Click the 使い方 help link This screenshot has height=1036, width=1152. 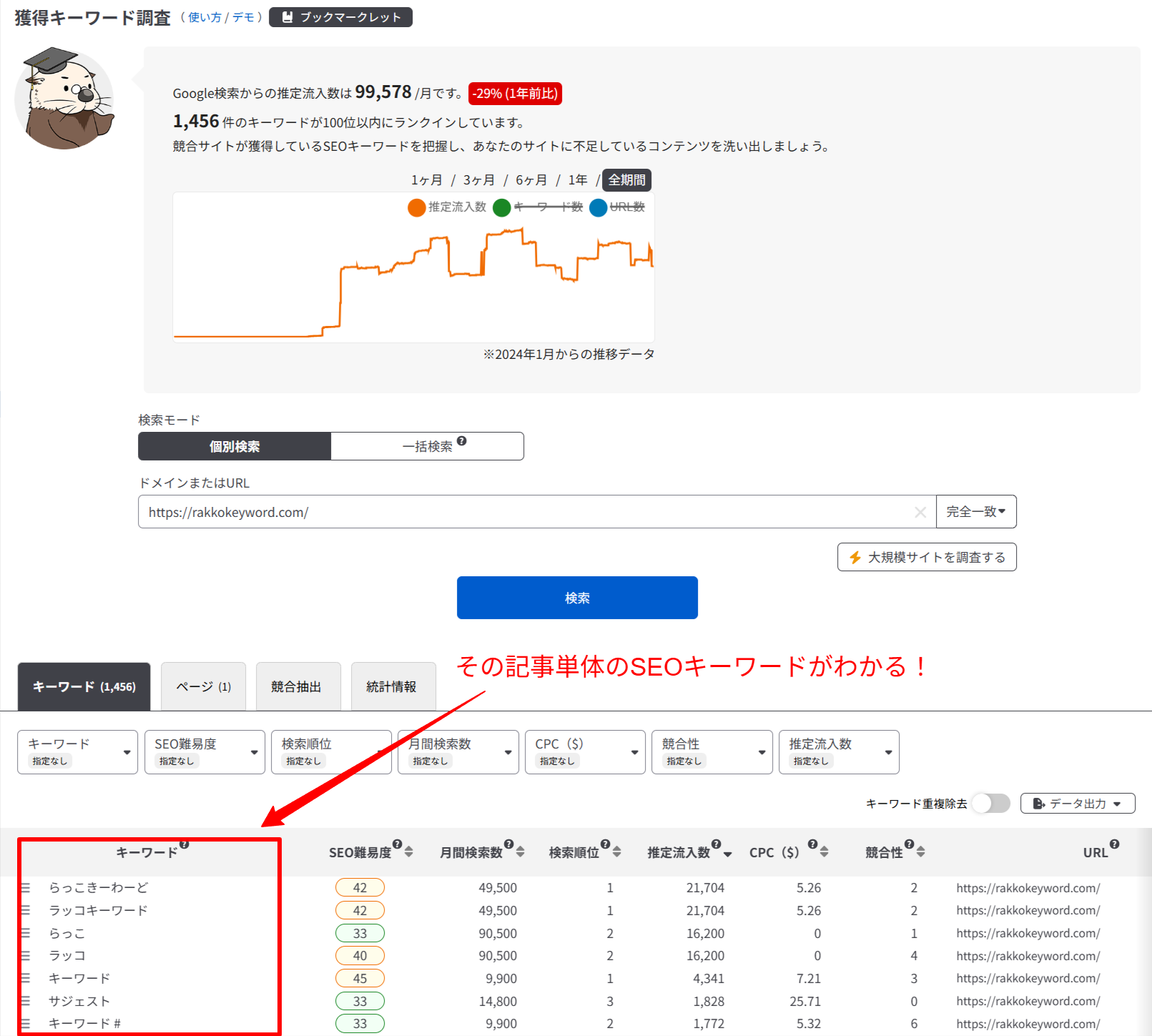click(x=205, y=17)
